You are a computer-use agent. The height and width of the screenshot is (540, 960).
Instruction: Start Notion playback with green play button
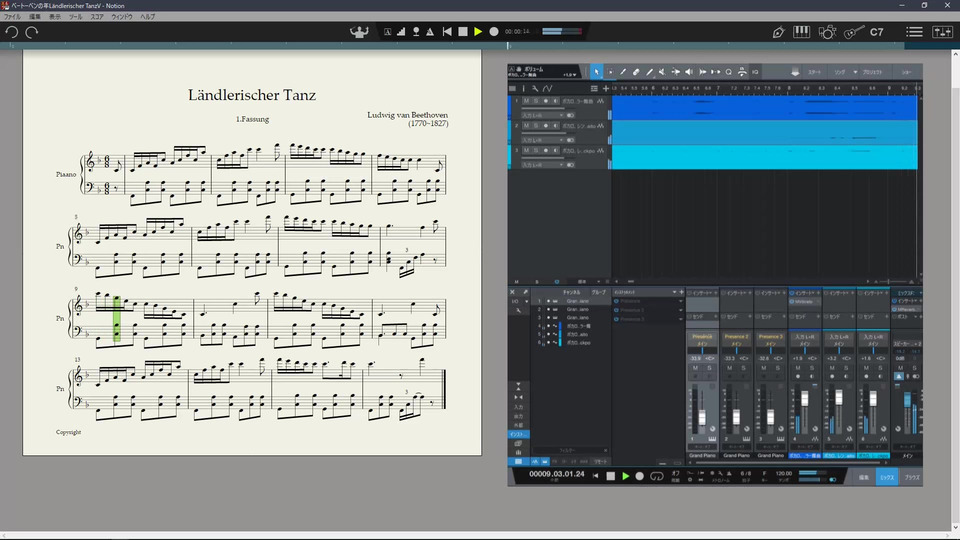click(x=478, y=31)
